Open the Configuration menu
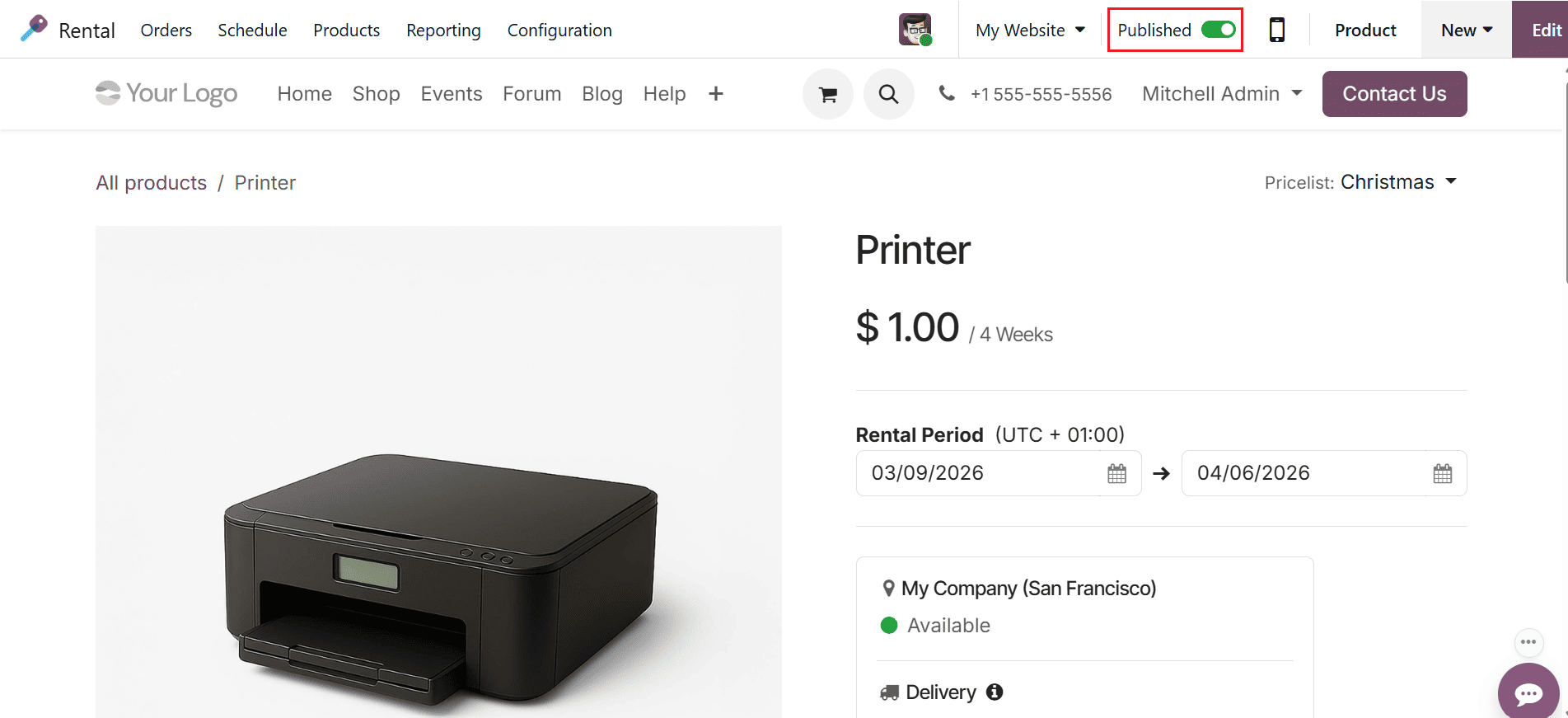This screenshot has height=718, width=1568. (559, 31)
